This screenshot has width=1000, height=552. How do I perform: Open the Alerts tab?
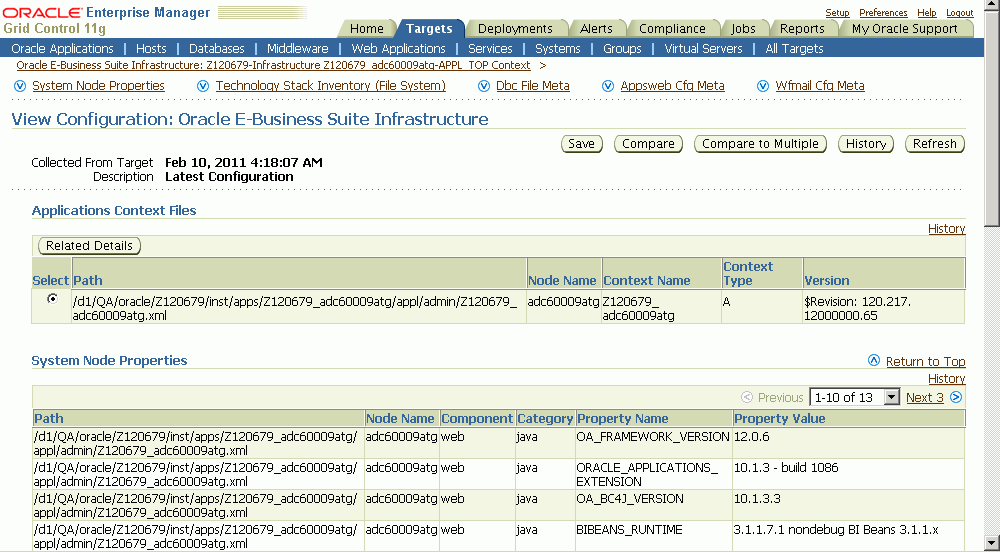point(596,29)
